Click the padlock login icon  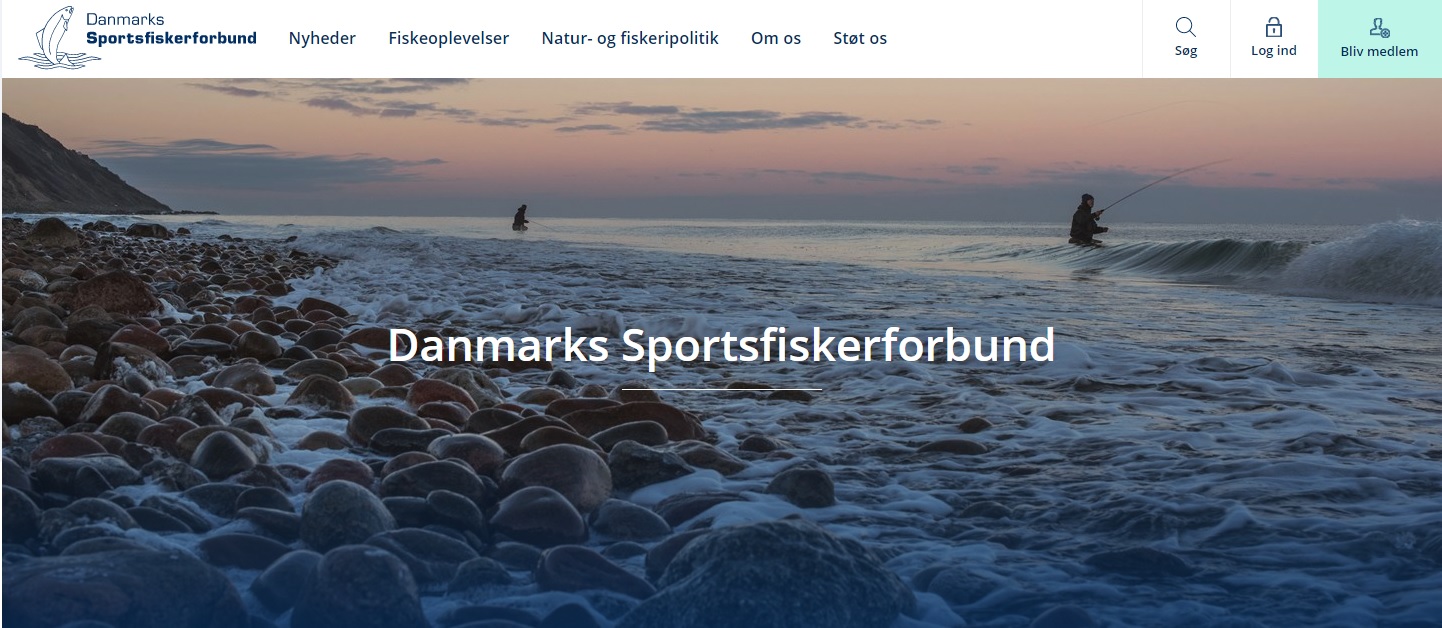1274,27
